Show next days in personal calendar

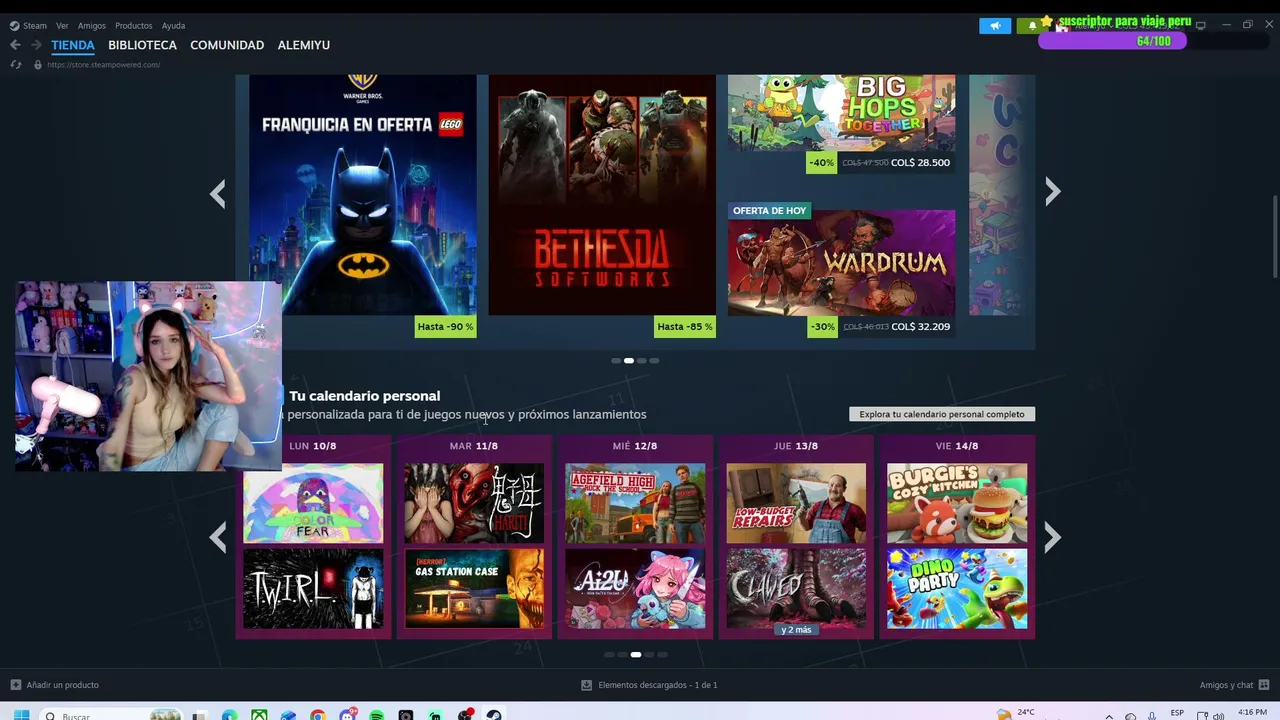[1052, 538]
